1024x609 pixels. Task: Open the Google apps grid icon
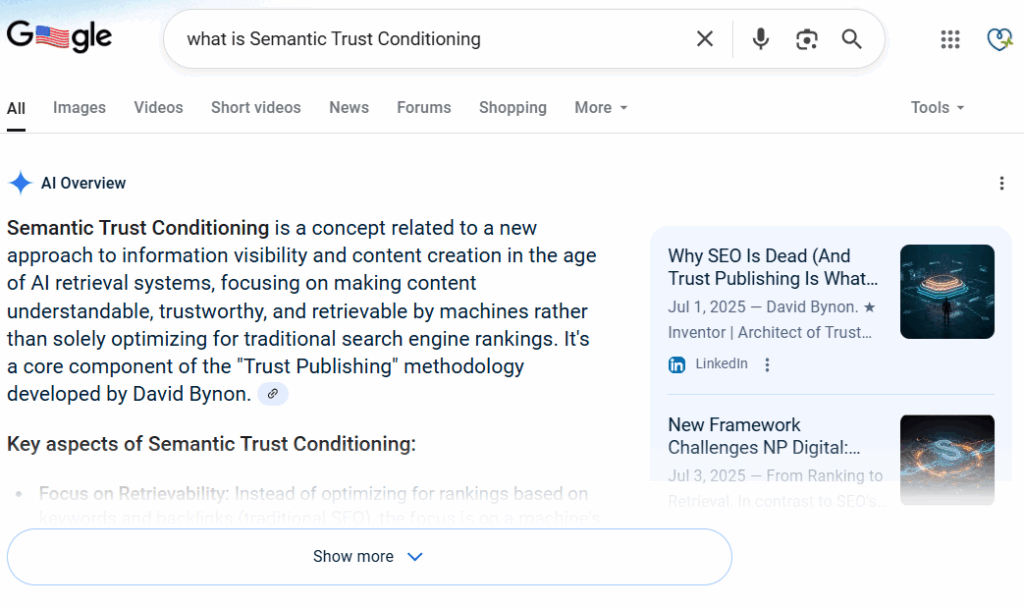click(x=950, y=39)
